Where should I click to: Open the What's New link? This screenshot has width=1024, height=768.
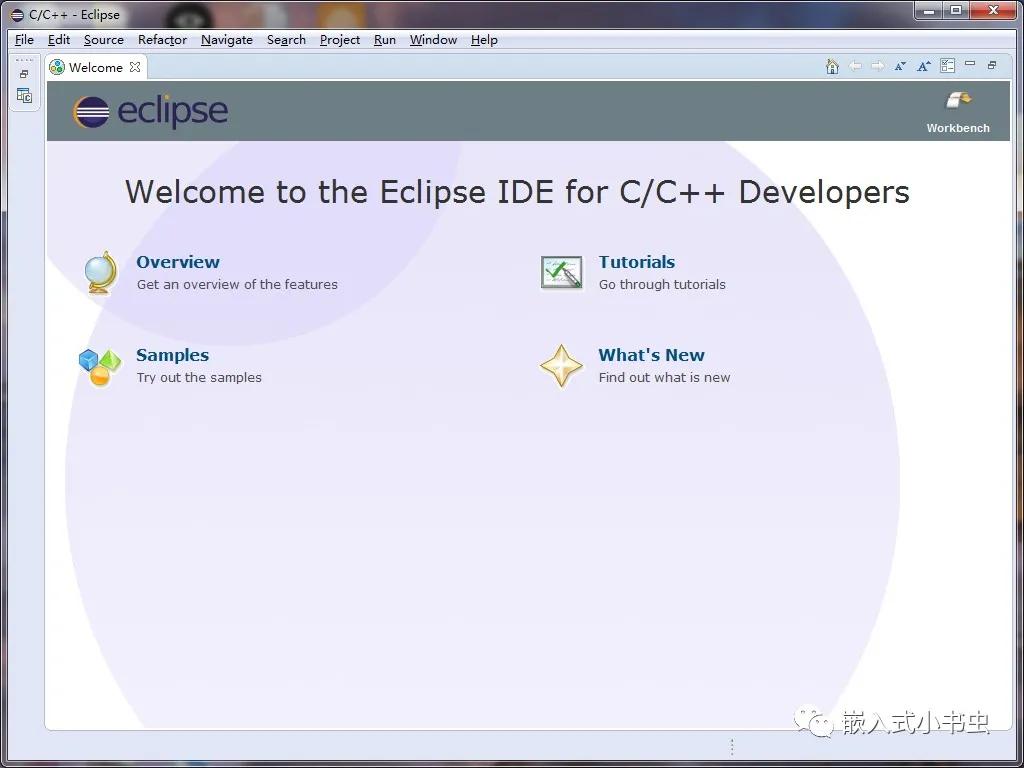[x=651, y=355]
